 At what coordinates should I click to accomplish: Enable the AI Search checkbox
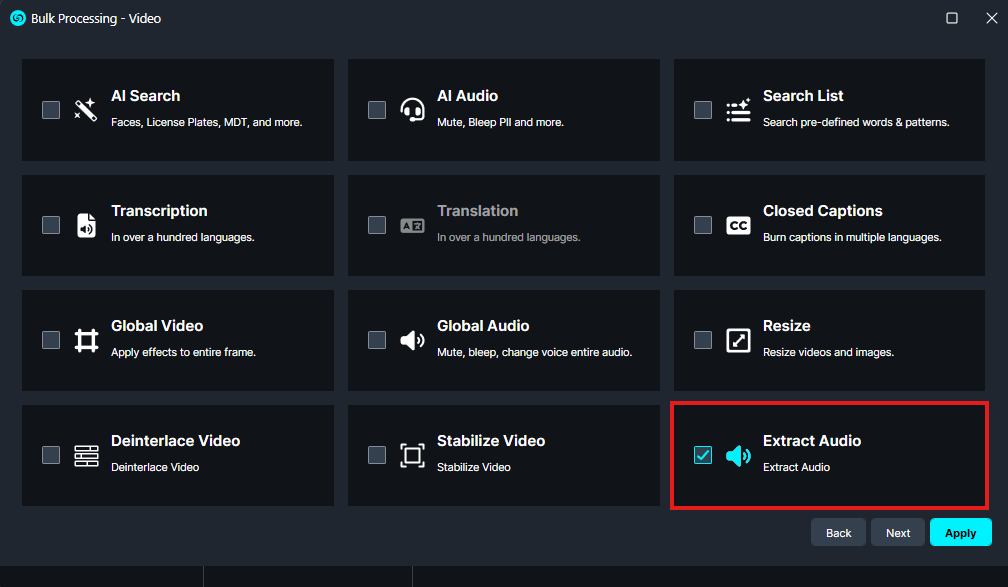(51, 110)
